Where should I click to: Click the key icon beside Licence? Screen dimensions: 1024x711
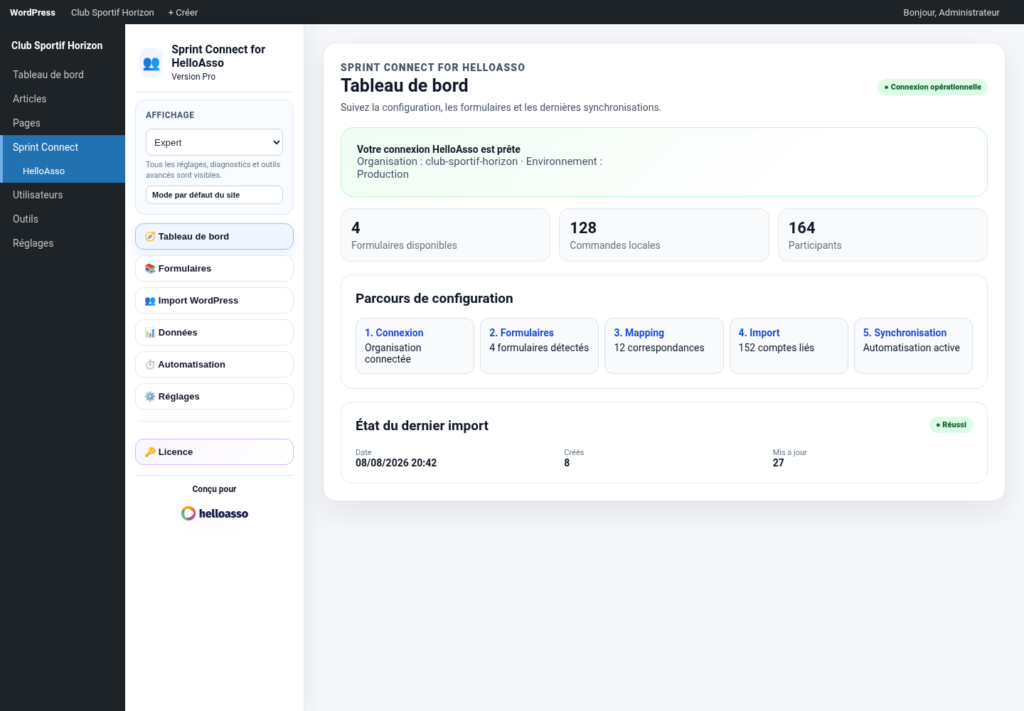point(150,452)
